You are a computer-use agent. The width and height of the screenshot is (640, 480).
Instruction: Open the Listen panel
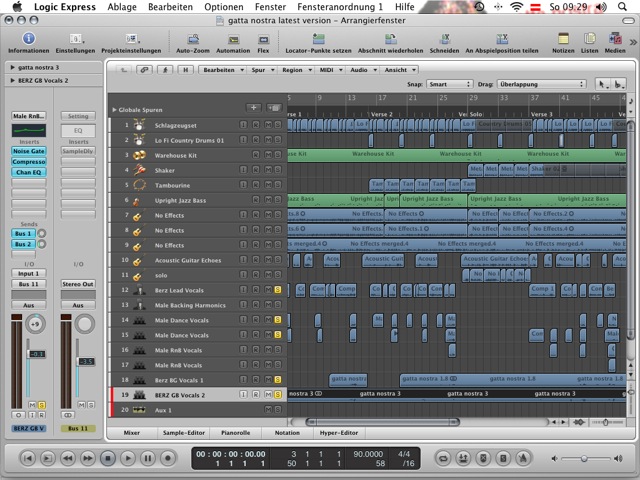(x=589, y=39)
